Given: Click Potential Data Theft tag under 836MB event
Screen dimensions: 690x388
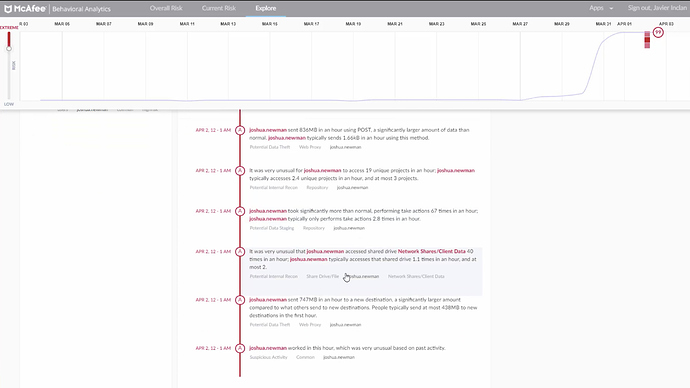Looking at the screenshot, I should click(x=270, y=147).
